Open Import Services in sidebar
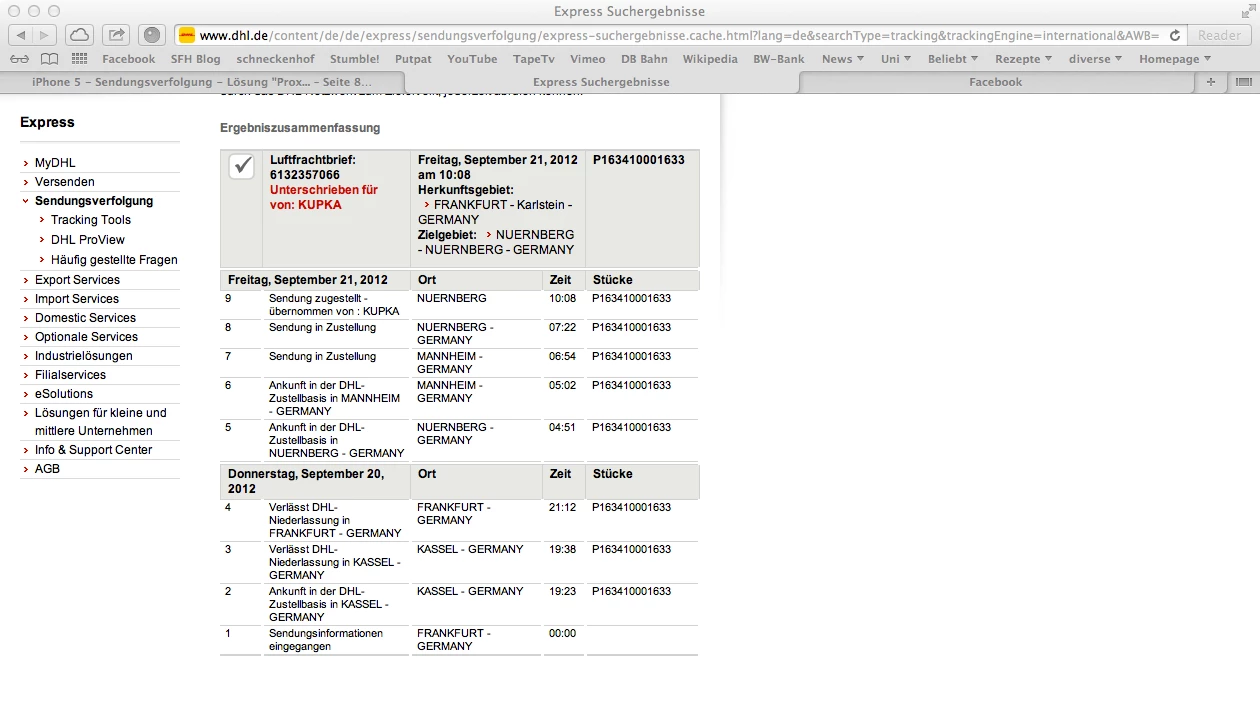The width and height of the screenshot is (1260, 721). point(77,299)
